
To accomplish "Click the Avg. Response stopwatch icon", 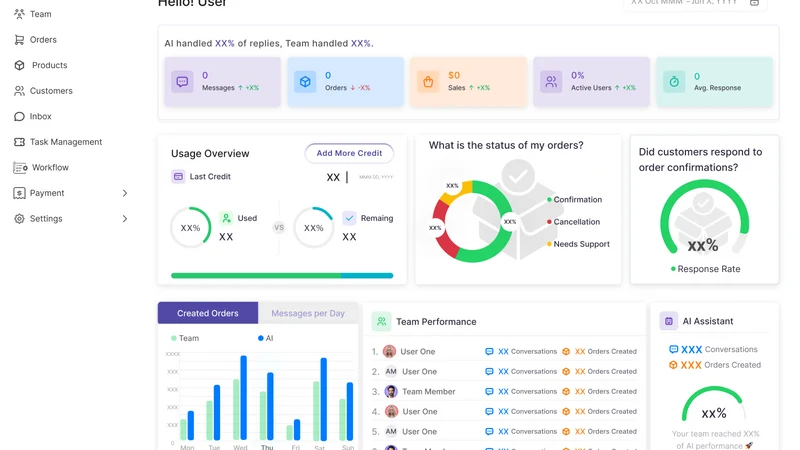I will pos(674,82).
